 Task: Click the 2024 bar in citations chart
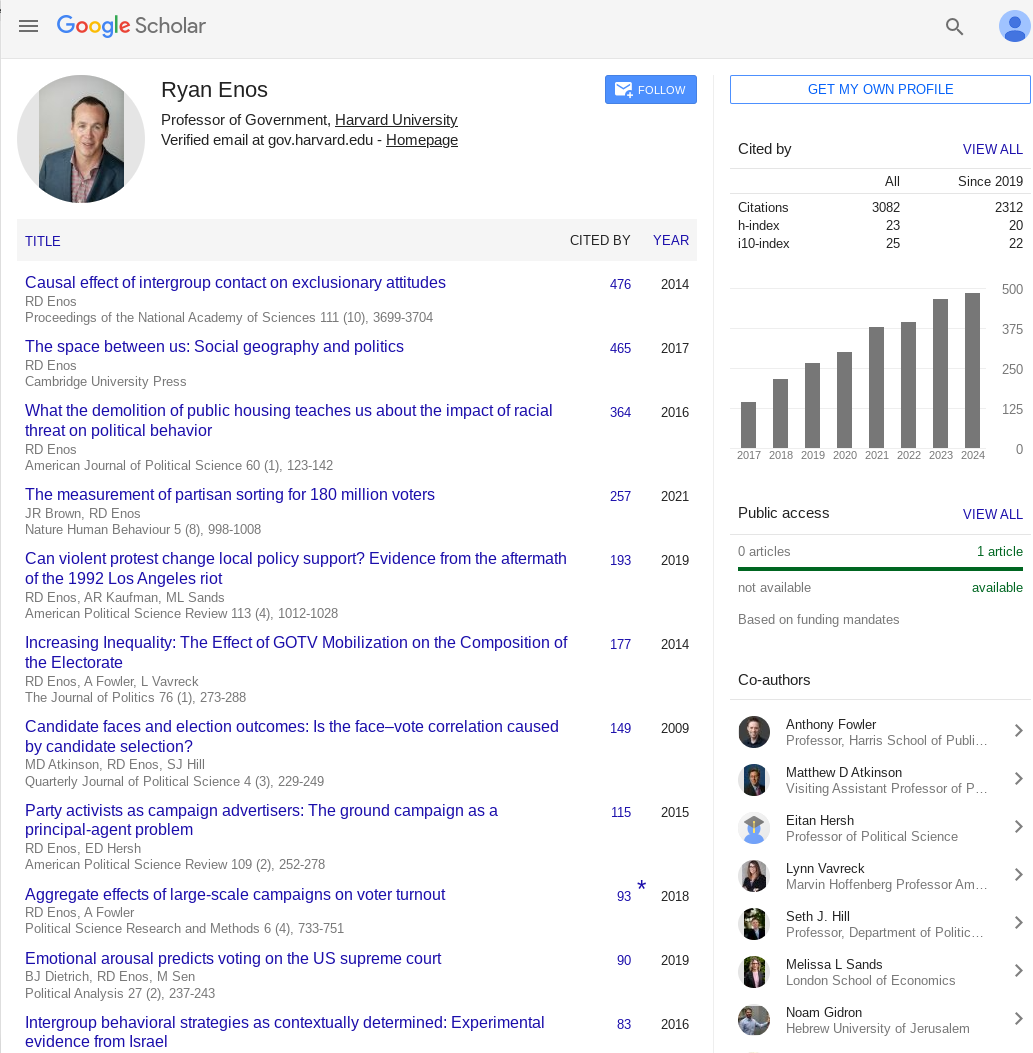pyautogui.click(x=972, y=370)
